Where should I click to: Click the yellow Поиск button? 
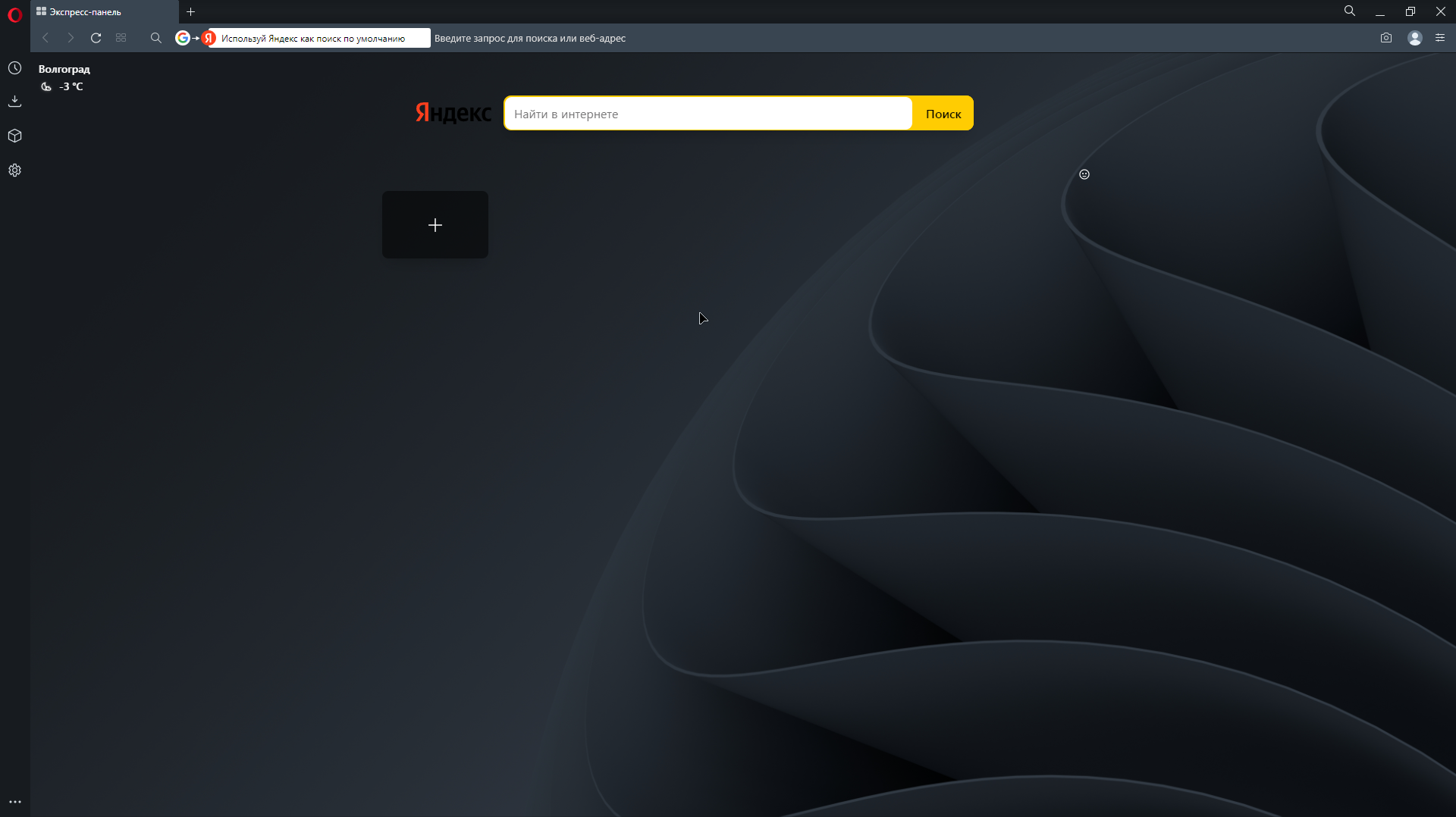(x=943, y=114)
